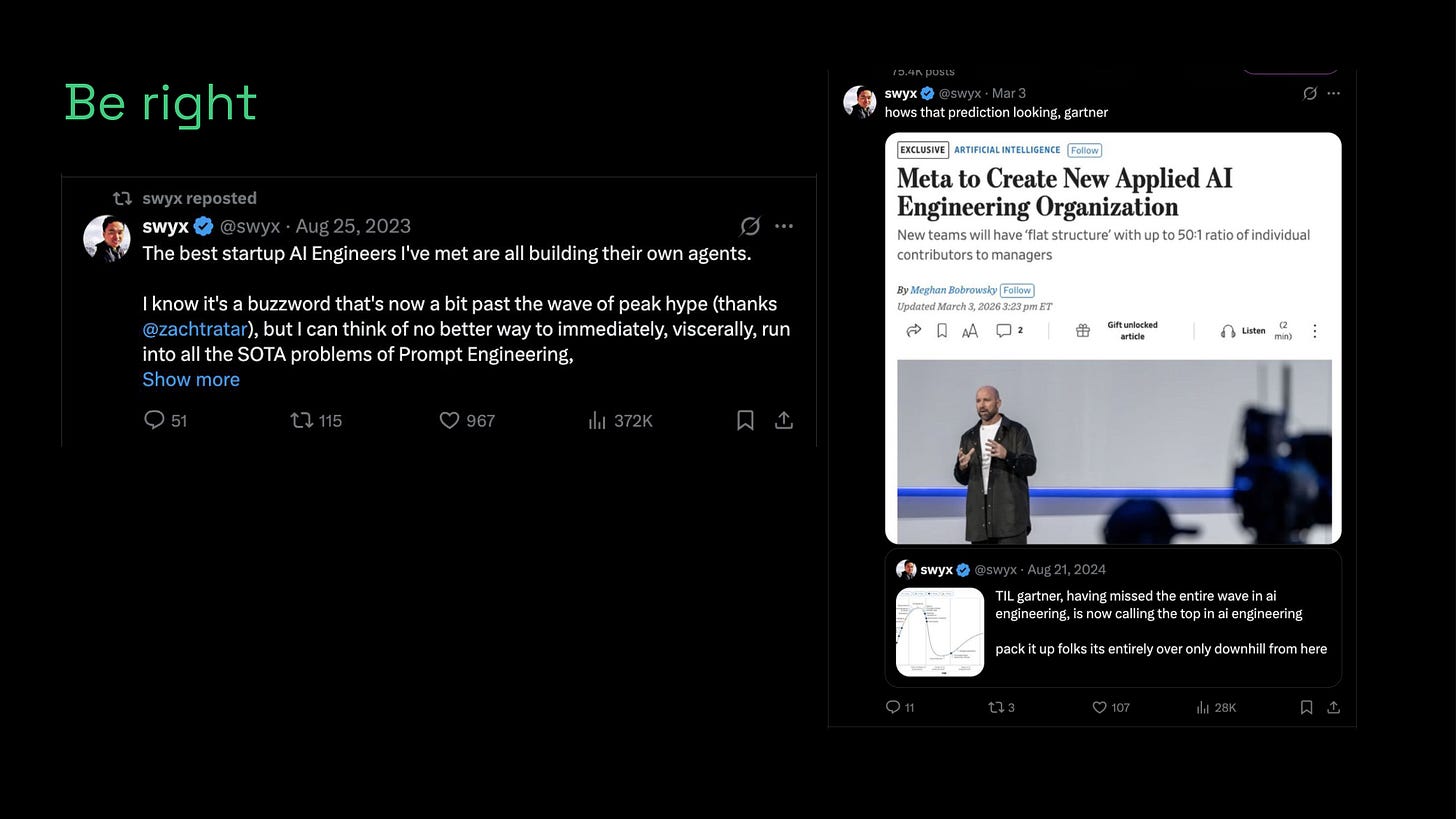Viewport: 1456px width, 819px height.
Task: Click the gift icon for the unlocked article
Action: [x=1083, y=331]
